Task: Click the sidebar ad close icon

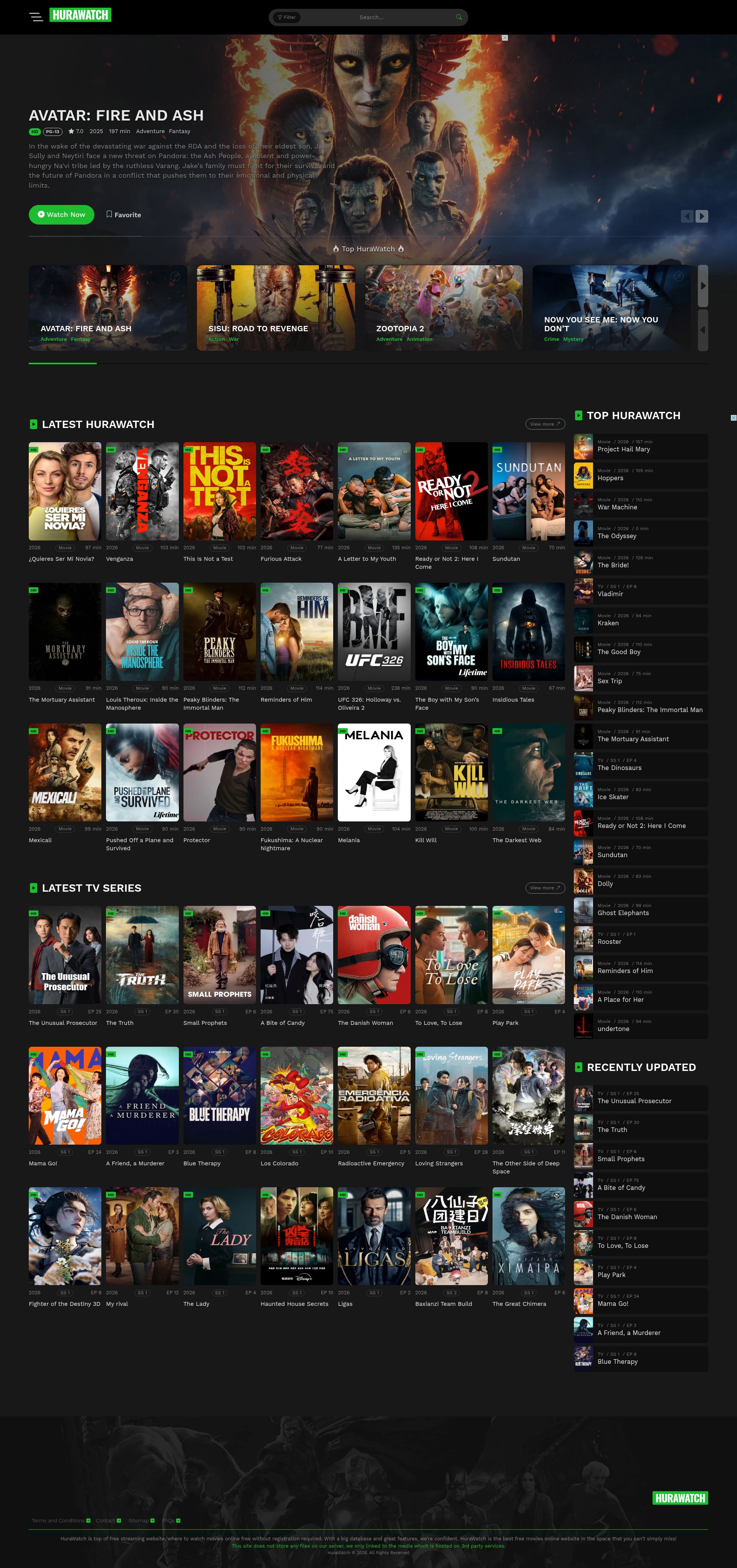Action: click(733, 418)
